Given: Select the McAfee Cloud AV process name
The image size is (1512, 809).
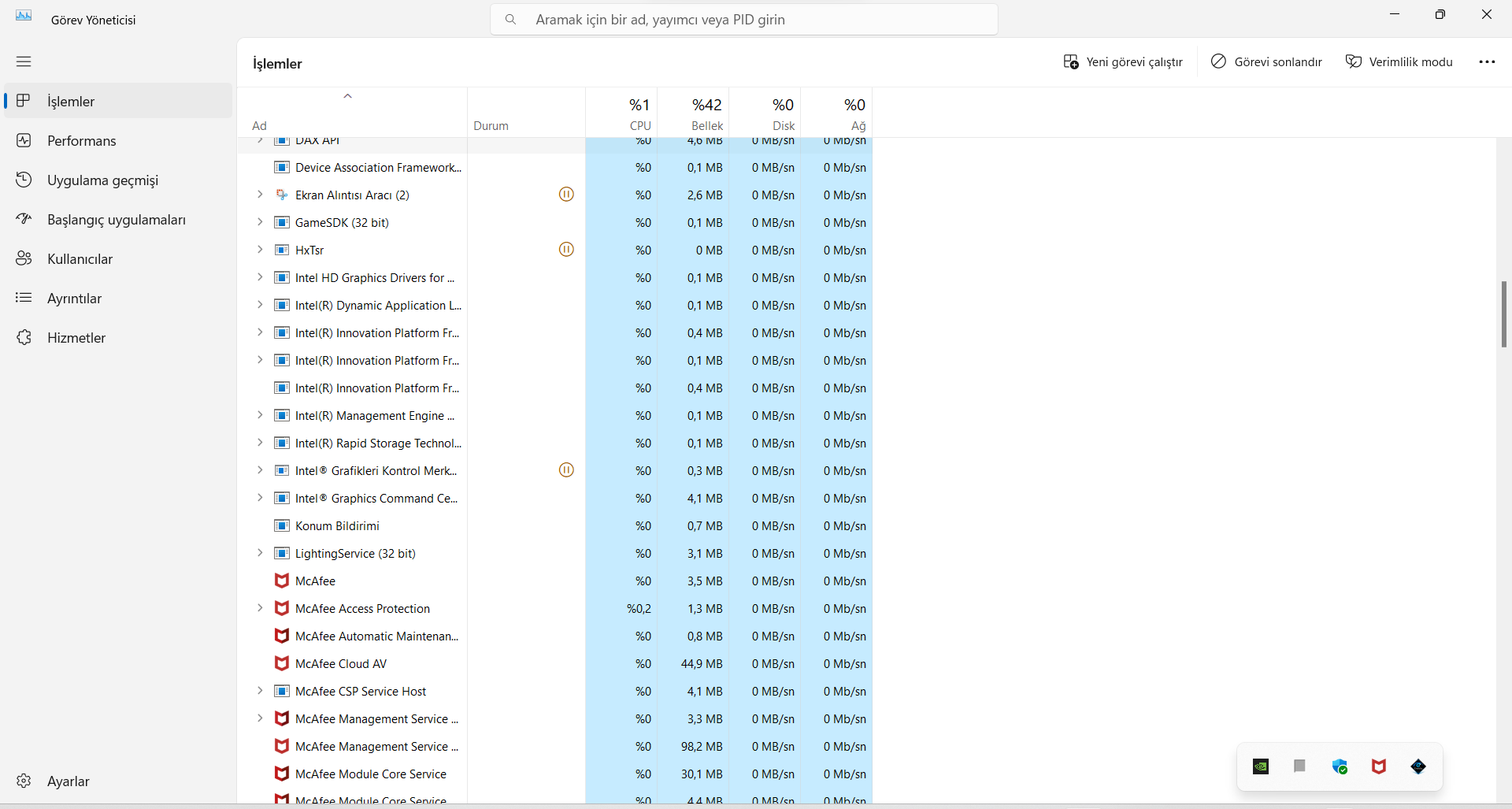Looking at the screenshot, I should [341, 663].
